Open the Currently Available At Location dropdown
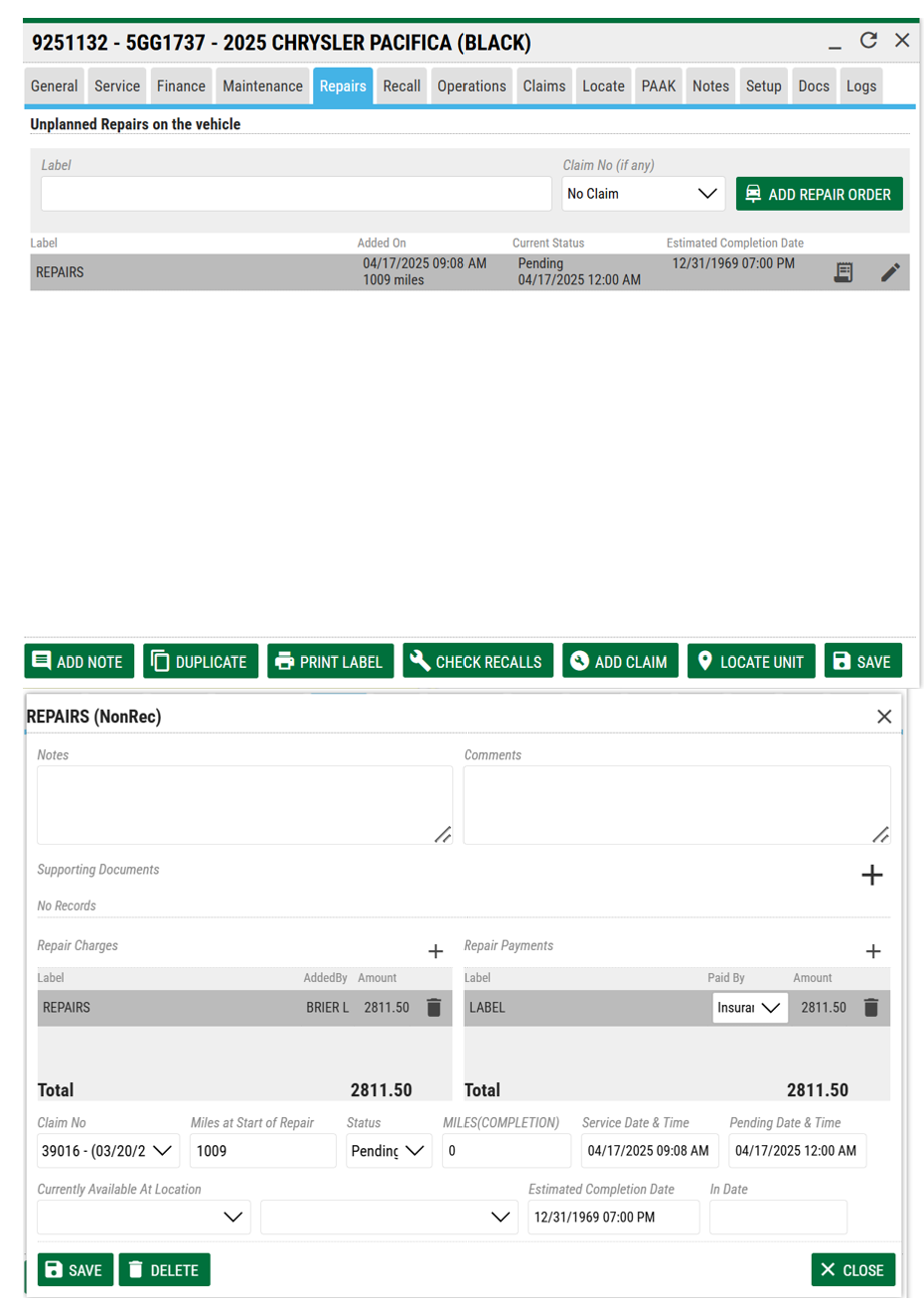The width and height of the screenshot is (924, 1307). [143, 1218]
